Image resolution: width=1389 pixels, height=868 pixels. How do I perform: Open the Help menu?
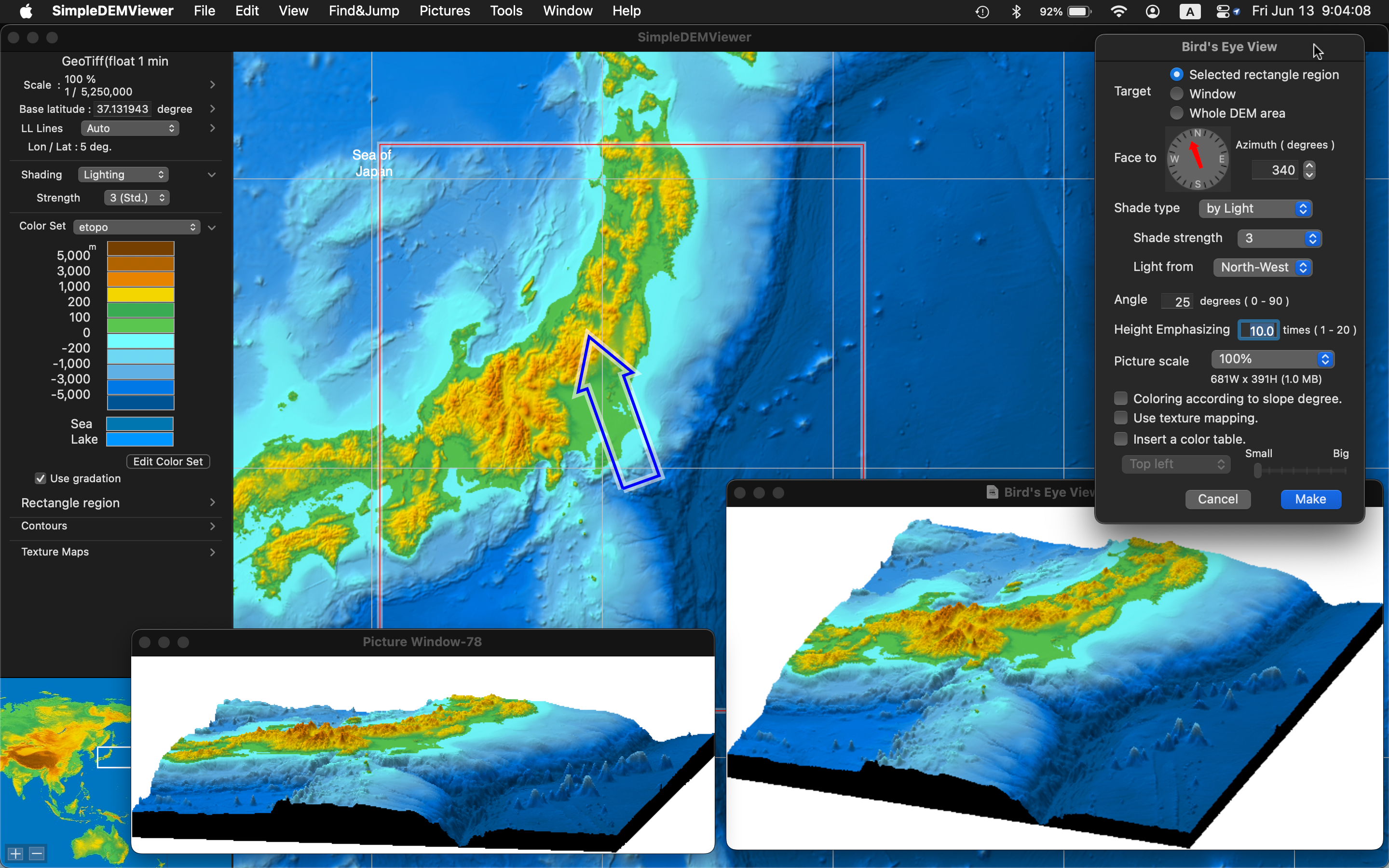626,11
